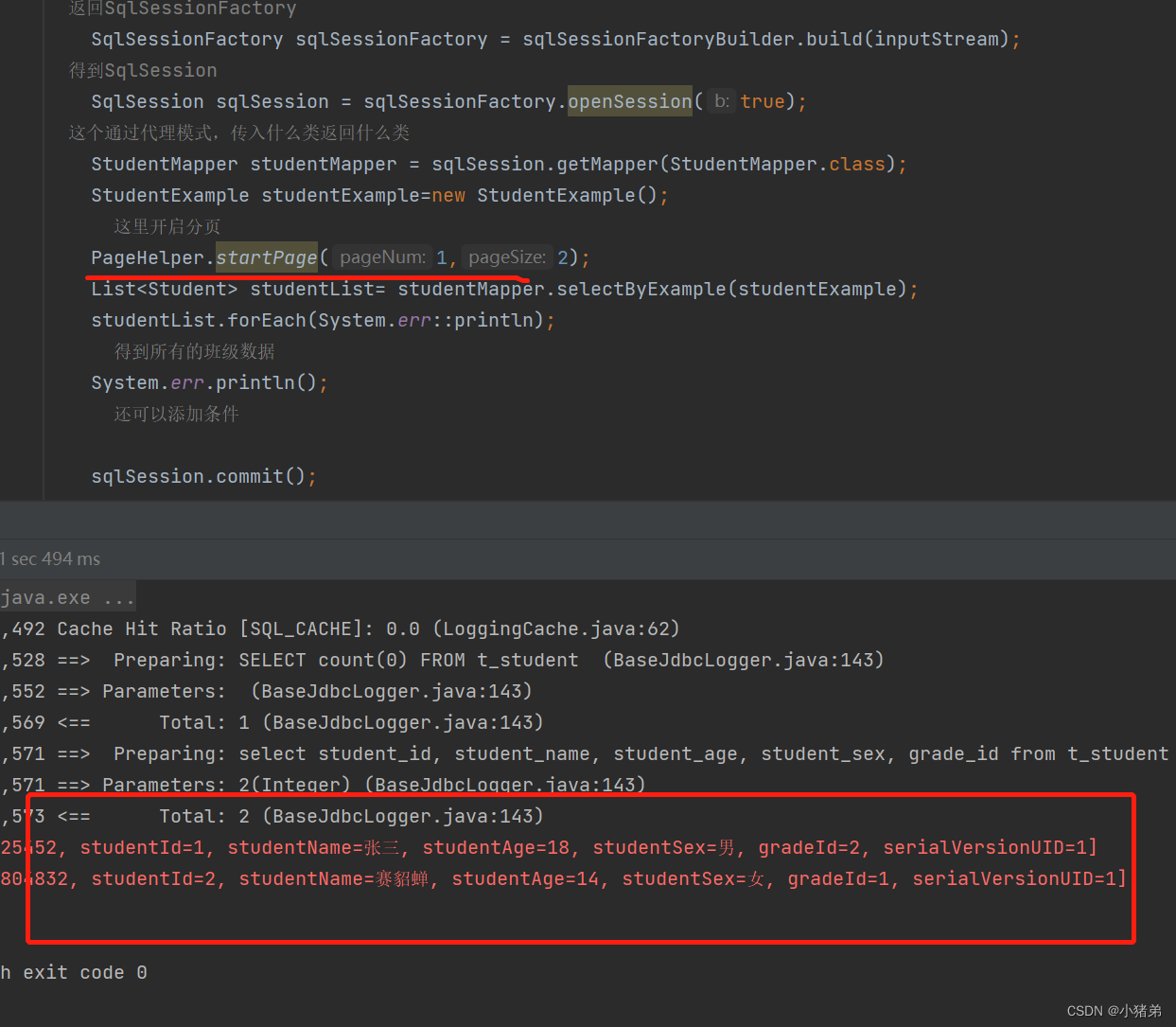Click the pageSize parameter hint
The image size is (1176, 1027).
(x=507, y=257)
